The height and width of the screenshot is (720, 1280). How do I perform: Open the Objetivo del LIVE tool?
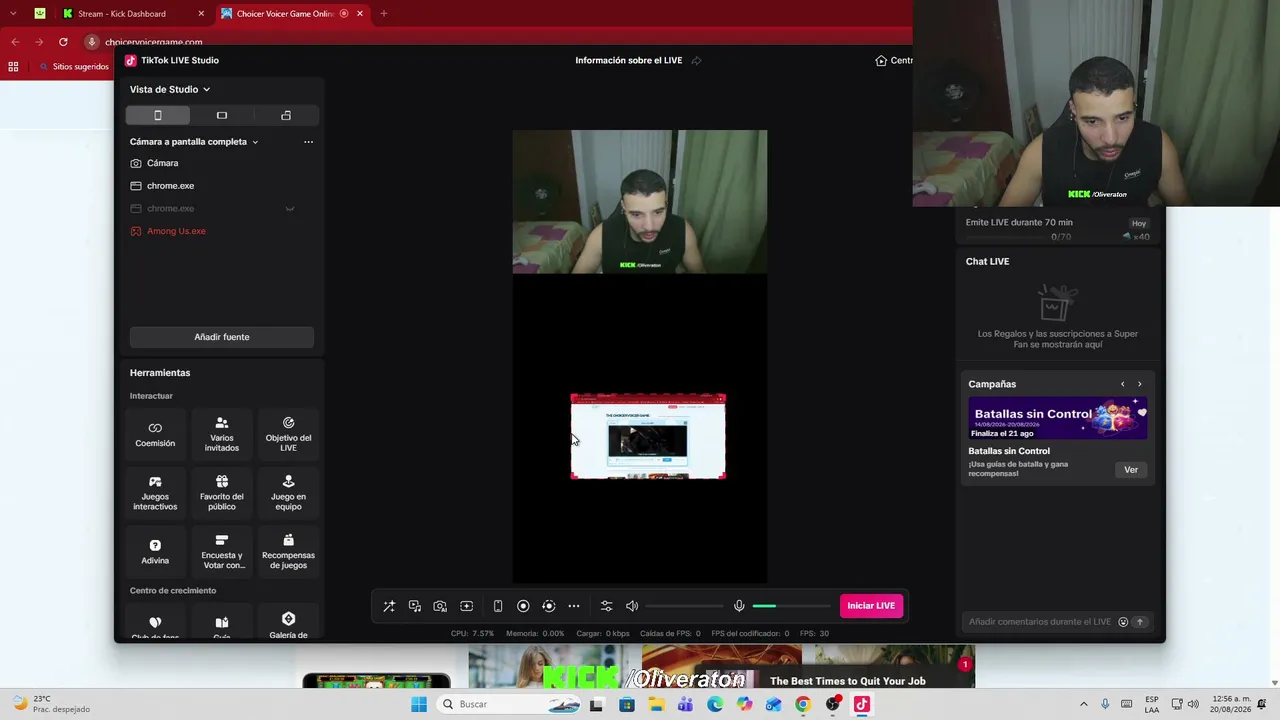288,435
